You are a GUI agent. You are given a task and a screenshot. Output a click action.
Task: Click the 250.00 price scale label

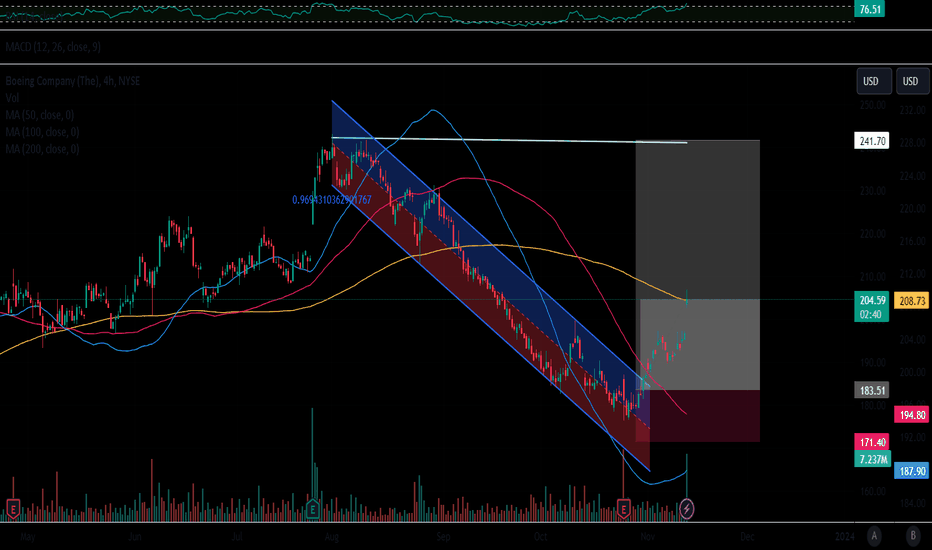click(x=873, y=105)
